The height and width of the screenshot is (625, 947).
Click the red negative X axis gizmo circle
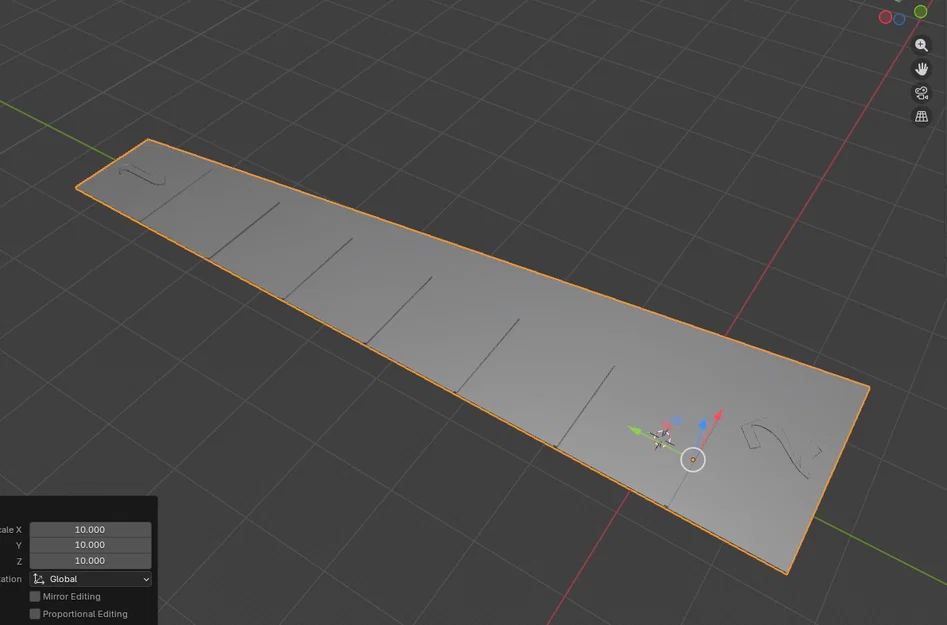(885, 17)
